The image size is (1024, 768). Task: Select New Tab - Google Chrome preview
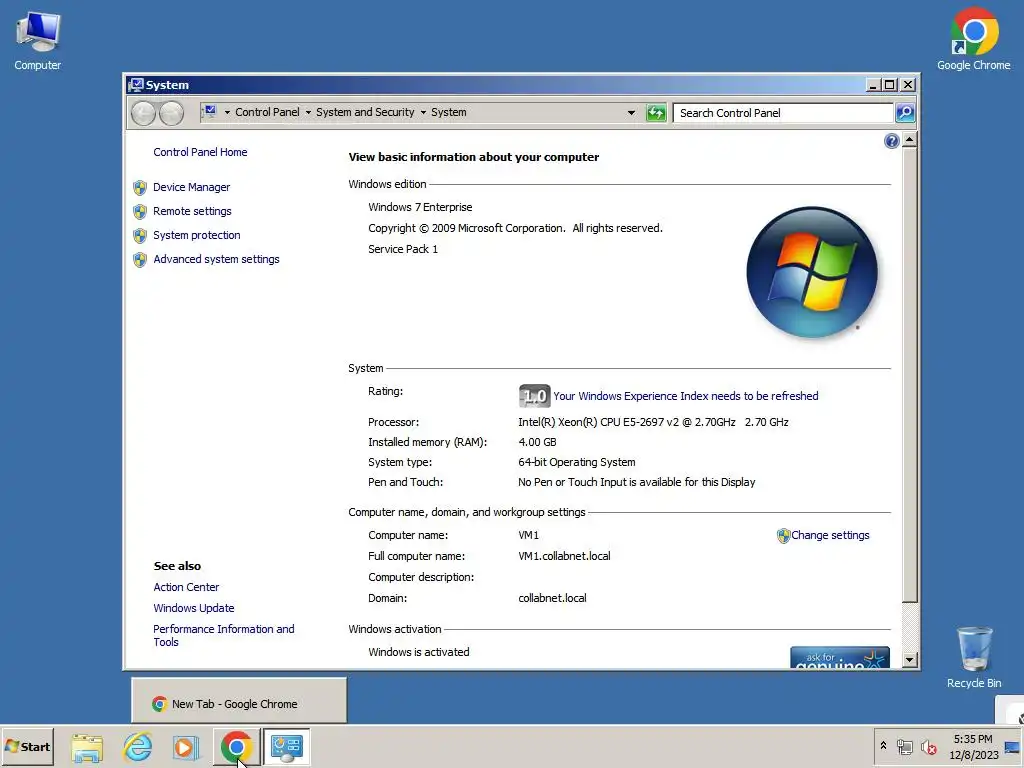239,701
